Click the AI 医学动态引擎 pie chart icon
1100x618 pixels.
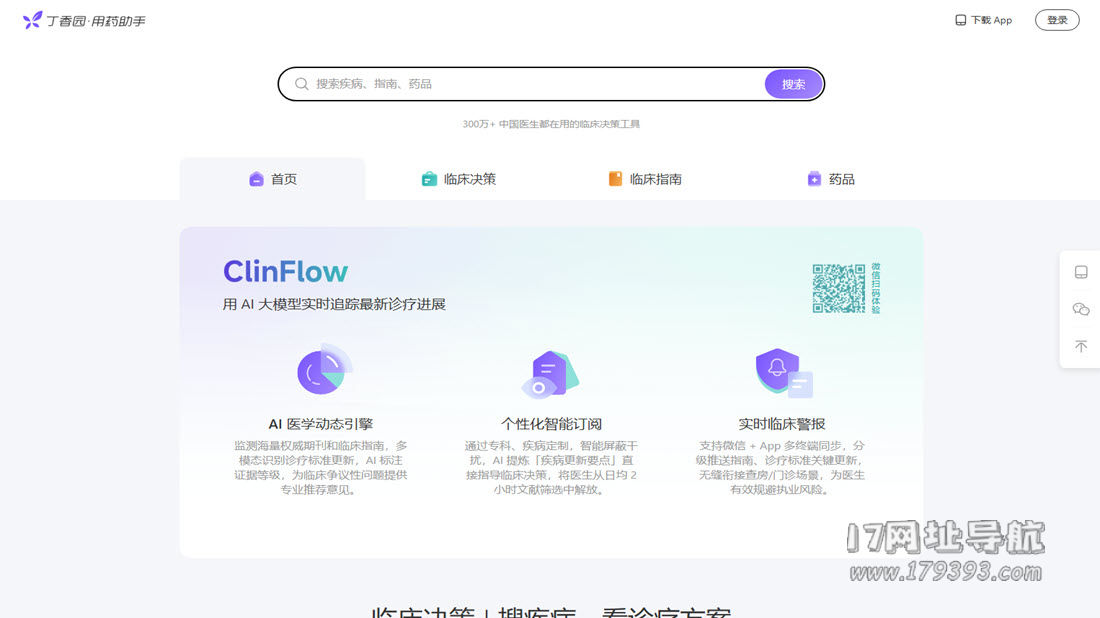click(x=322, y=371)
